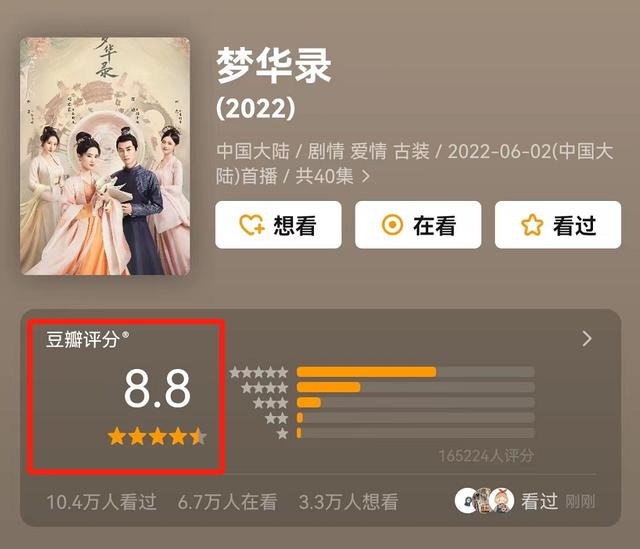Click the orange star rating under 8.8
Image resolution: width=640 pixels, height=549 pixels.
tap(157, 436)
